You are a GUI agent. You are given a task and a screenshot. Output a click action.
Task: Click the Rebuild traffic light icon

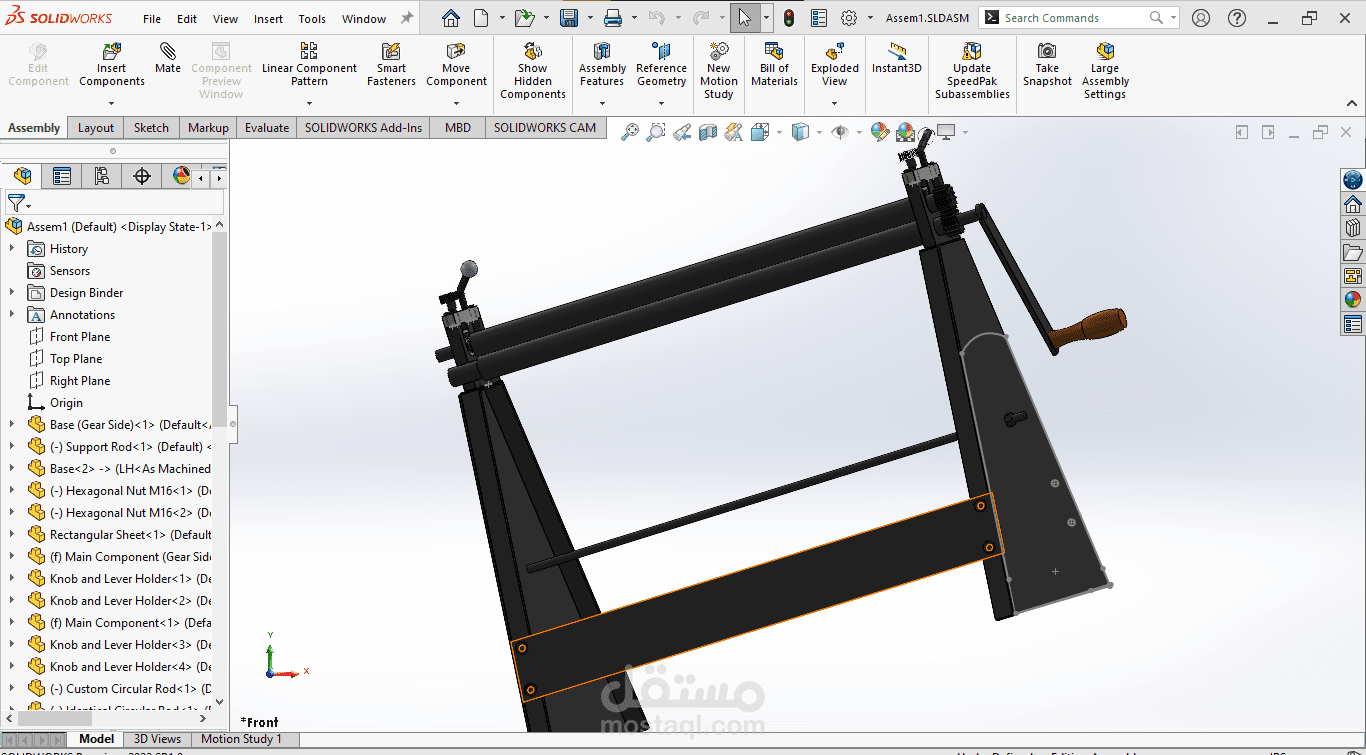789,18
